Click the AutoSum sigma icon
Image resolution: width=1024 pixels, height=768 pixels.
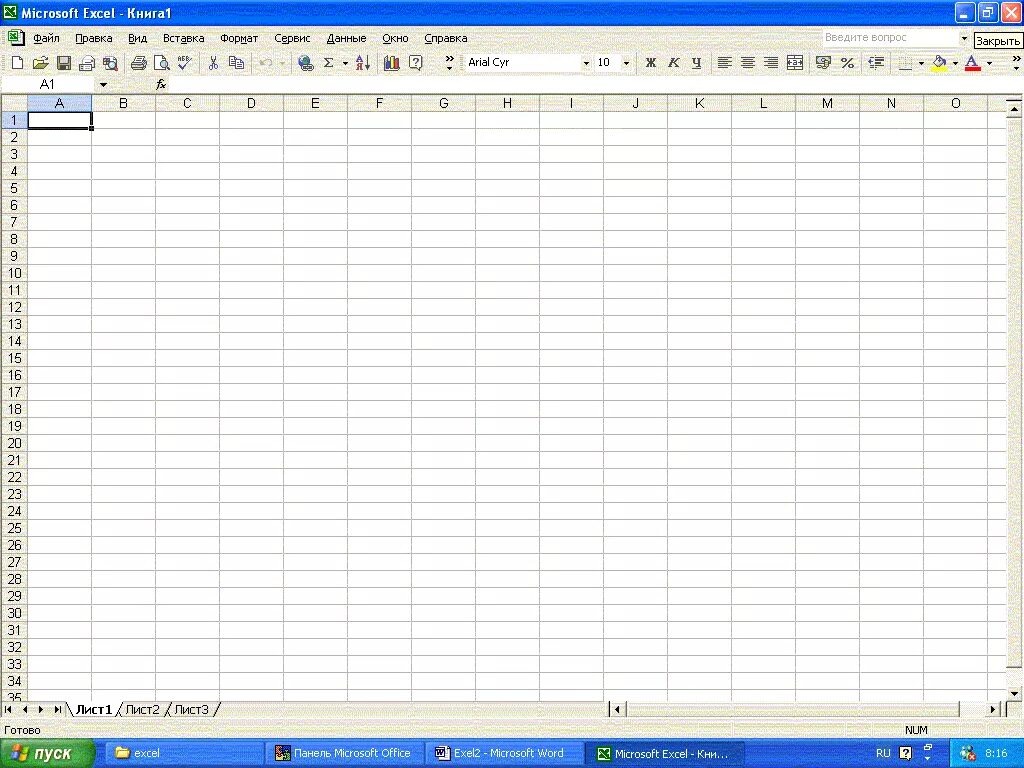tap(328, 63)
